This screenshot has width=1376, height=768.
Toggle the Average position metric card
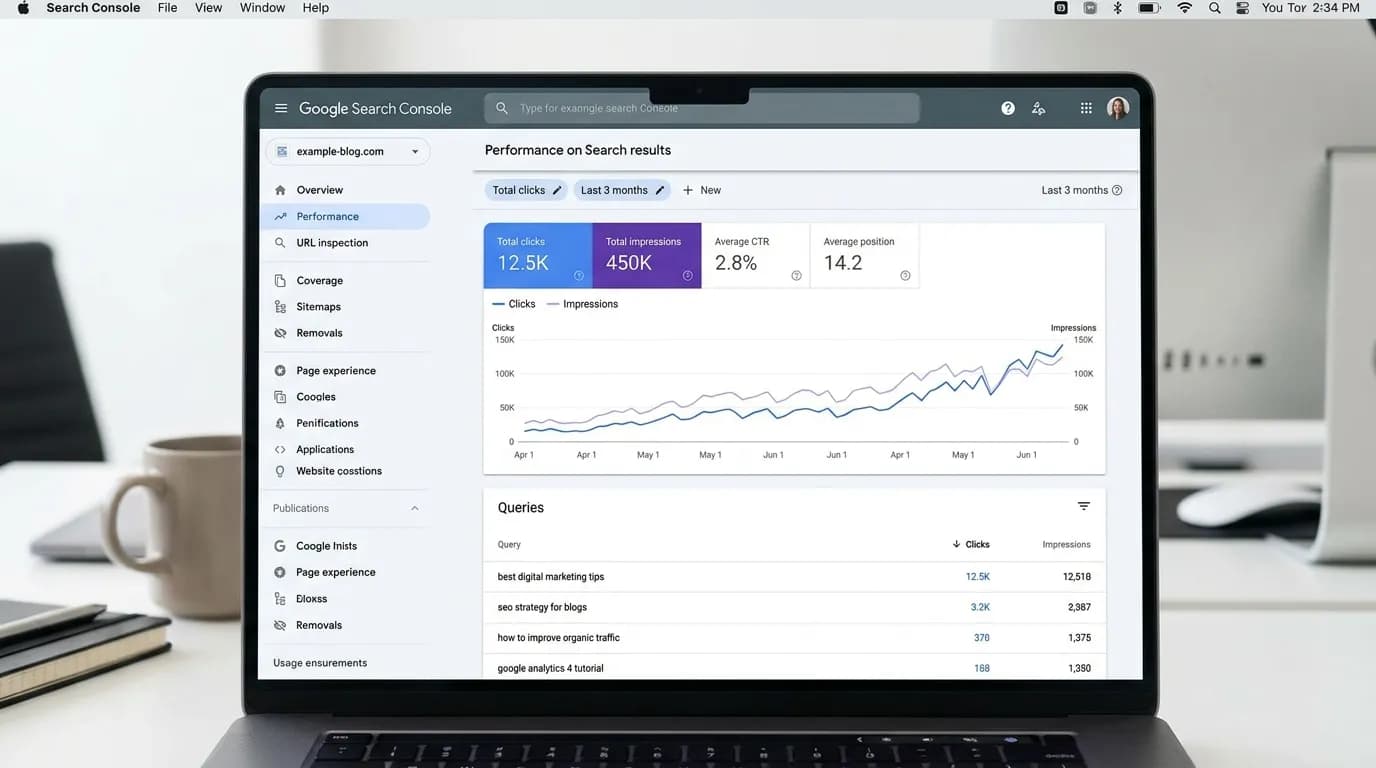click(865, 255)
